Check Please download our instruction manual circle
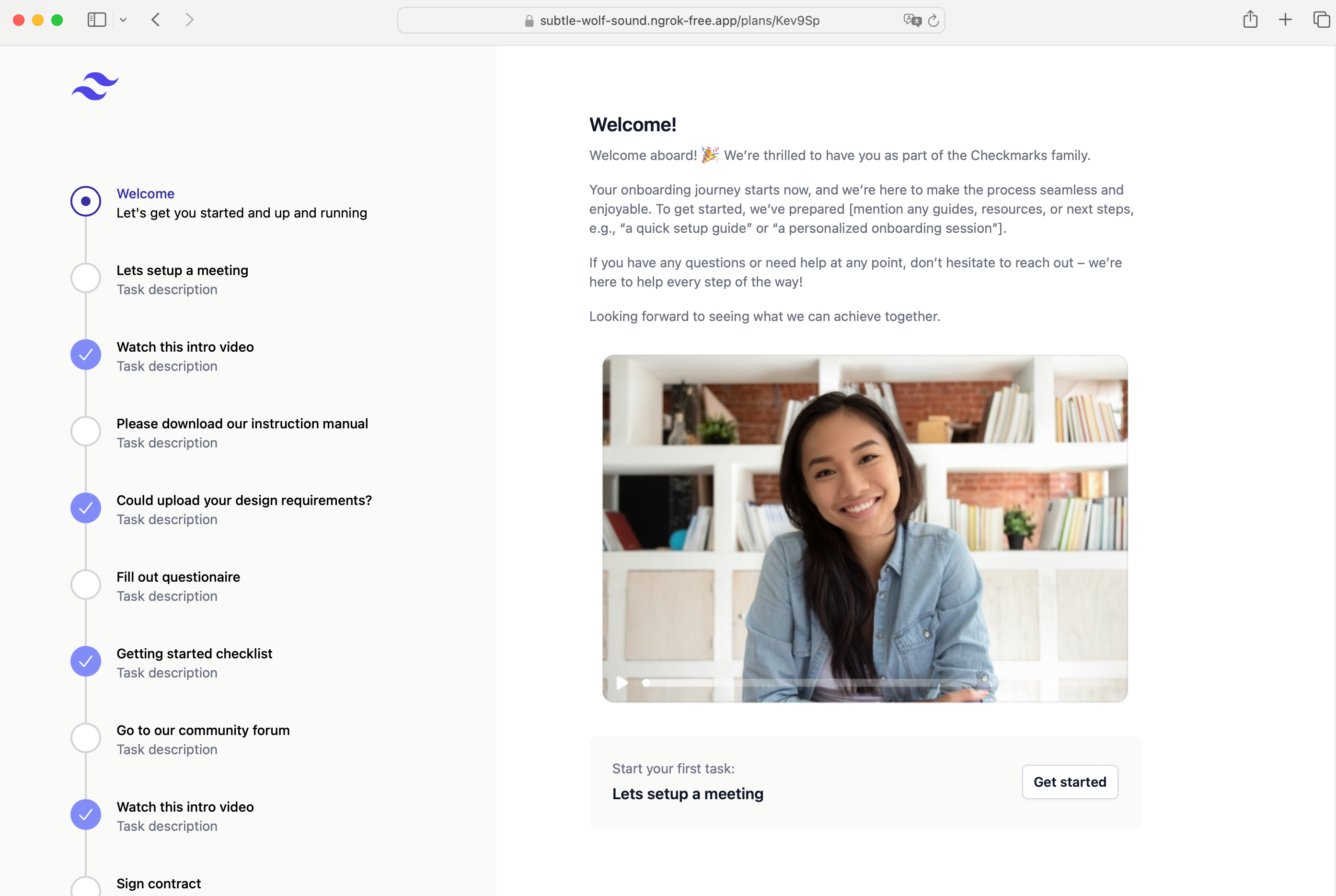 tap(86, 431)
